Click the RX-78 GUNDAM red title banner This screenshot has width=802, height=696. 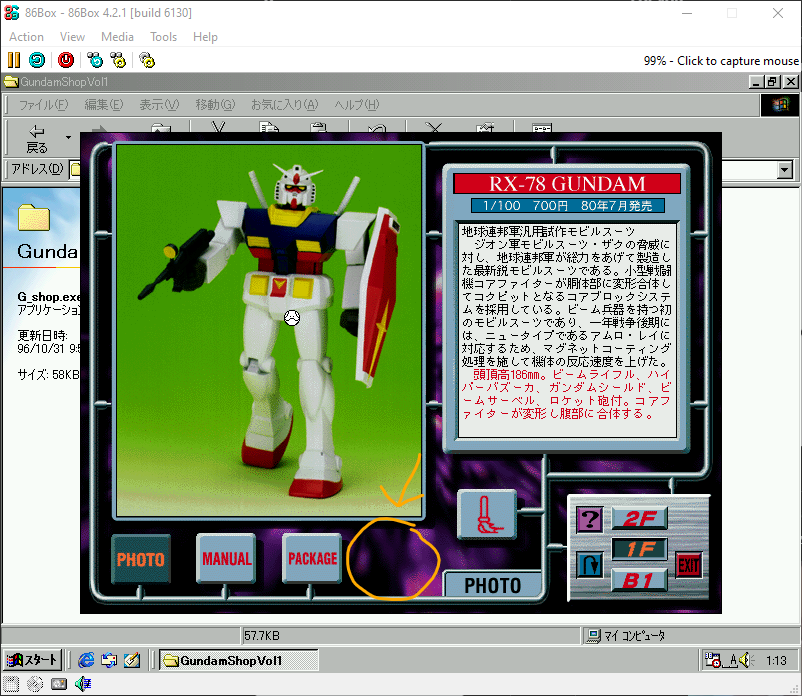point(567,184)
